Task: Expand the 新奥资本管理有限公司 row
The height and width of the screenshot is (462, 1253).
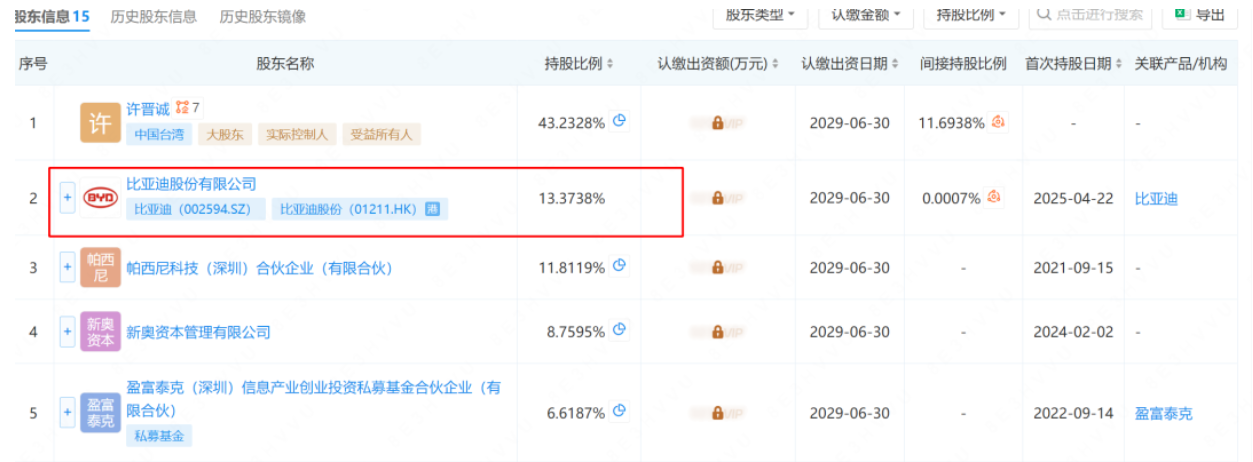Action: (68, 332)
